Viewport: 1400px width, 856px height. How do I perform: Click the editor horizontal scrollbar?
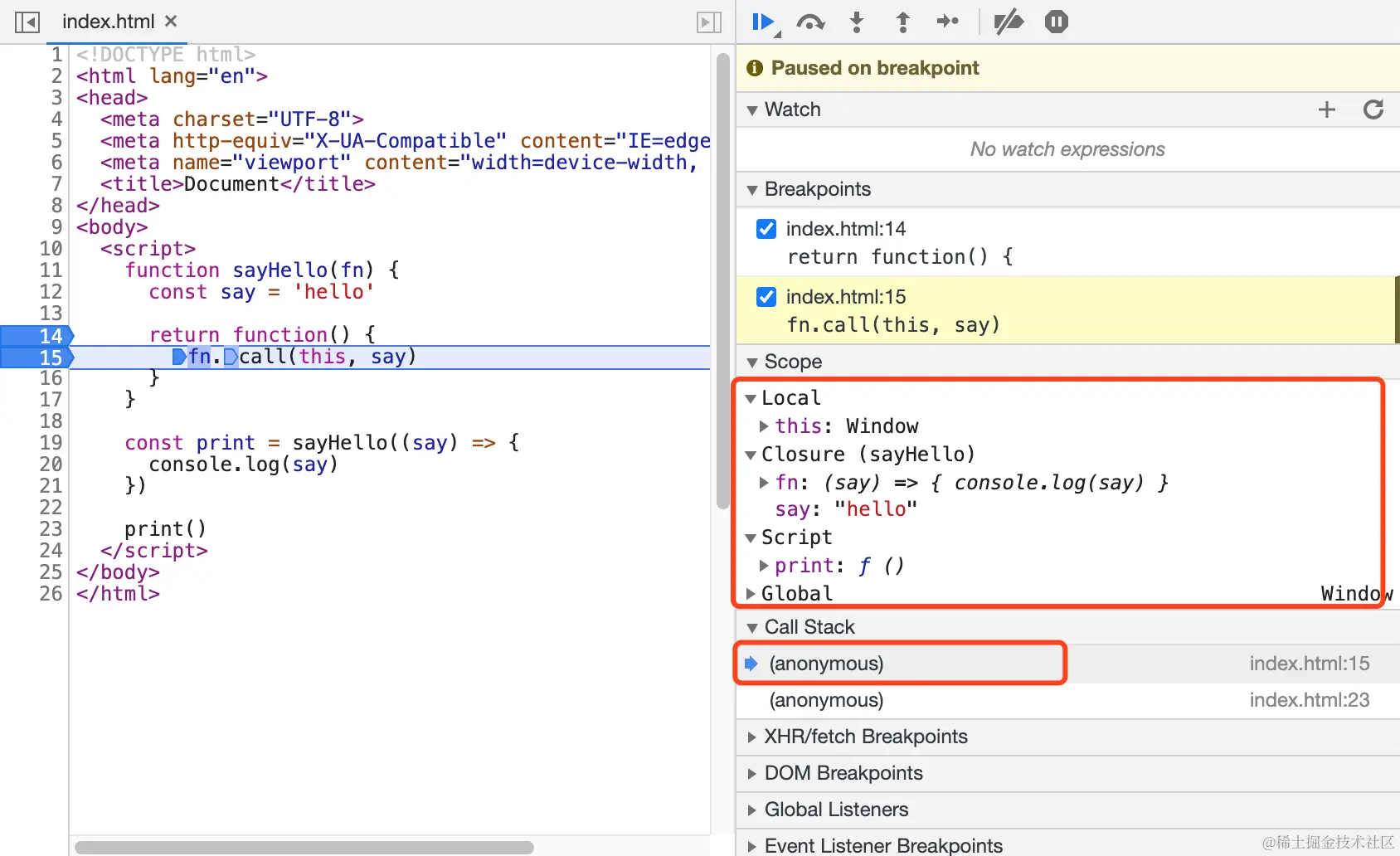tap(304, 848)
